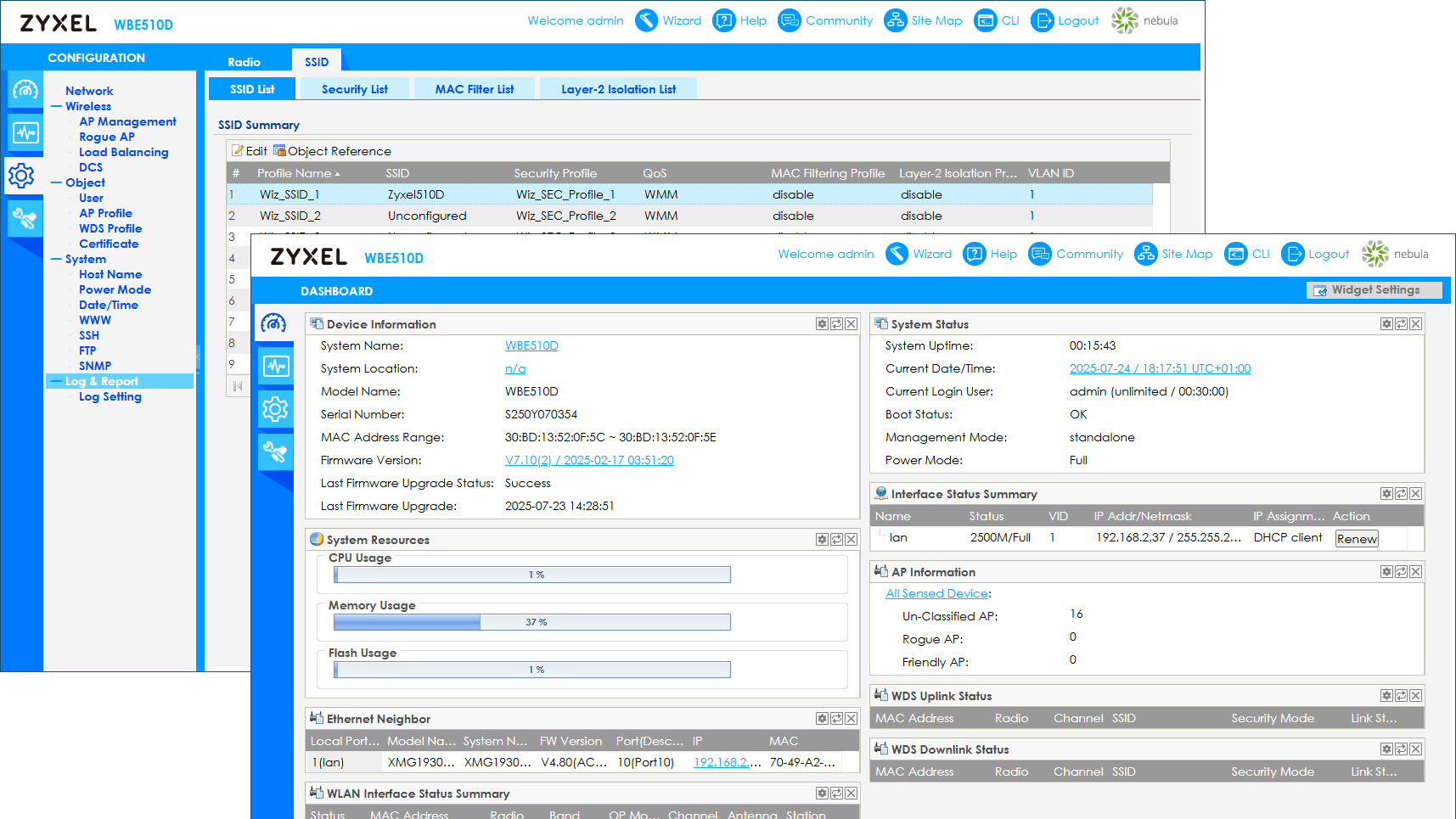Viewport: 1456px width, 819px height.
Task: Select the Wiz_SSID_2 table row
Action: coord(689,216)
